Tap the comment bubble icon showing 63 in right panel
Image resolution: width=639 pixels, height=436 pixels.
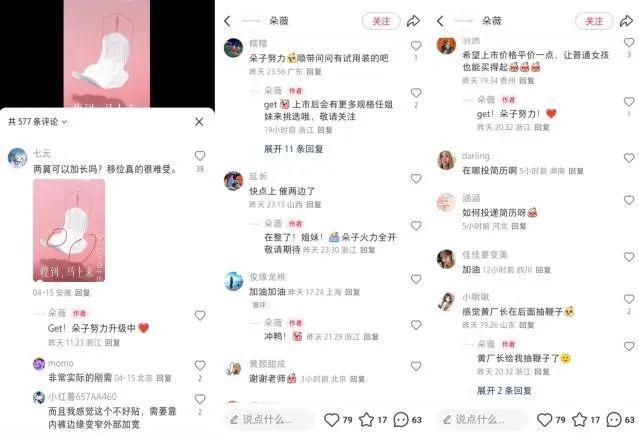[x=614, y=419]
